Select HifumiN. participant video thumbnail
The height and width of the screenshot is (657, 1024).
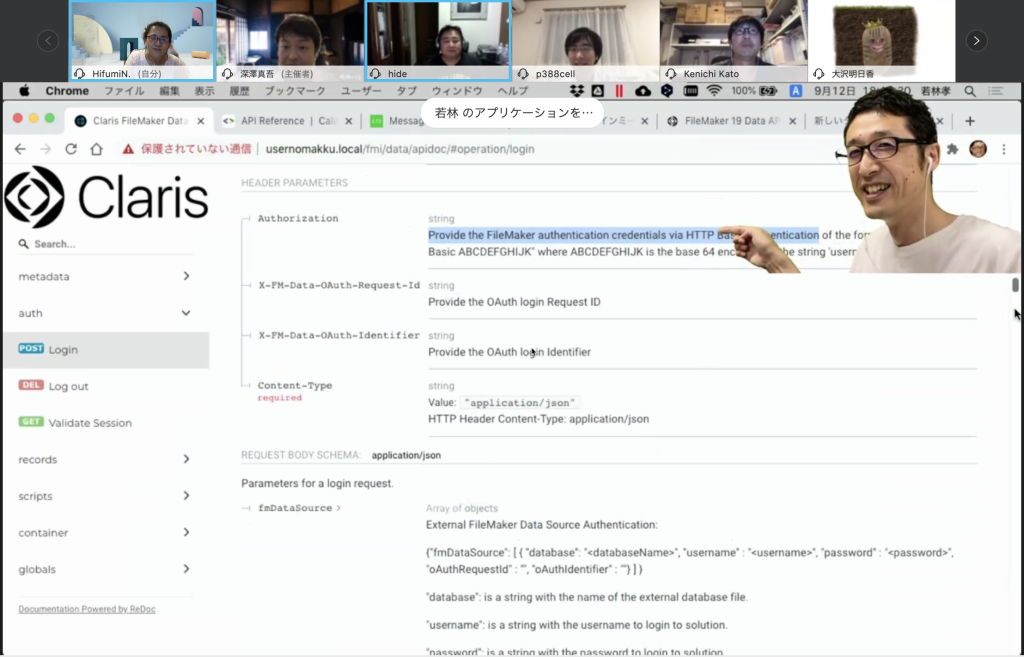[142, 40]
